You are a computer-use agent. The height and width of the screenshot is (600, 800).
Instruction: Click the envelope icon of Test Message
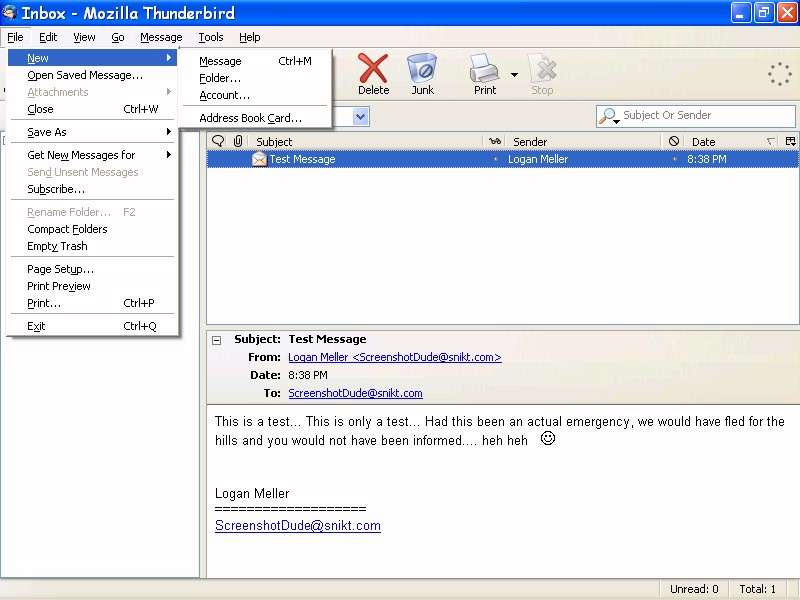259,159
